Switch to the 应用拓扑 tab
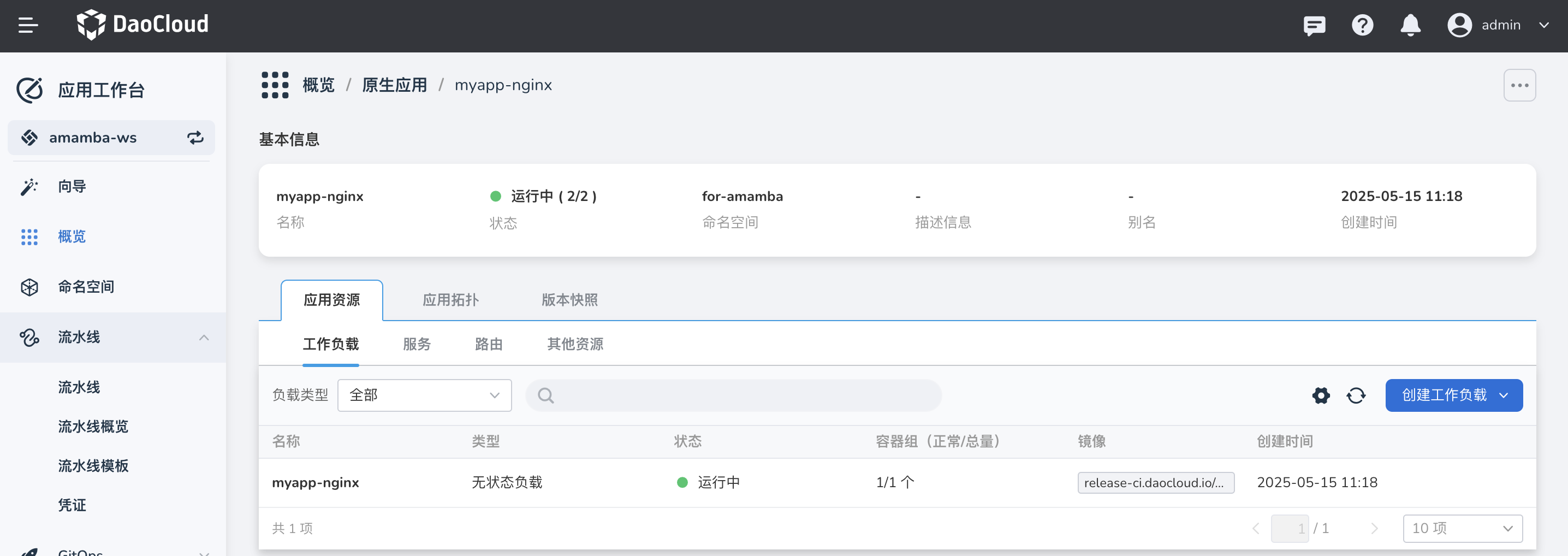This screenshot has height=556, width=1568. coord(450,300)
